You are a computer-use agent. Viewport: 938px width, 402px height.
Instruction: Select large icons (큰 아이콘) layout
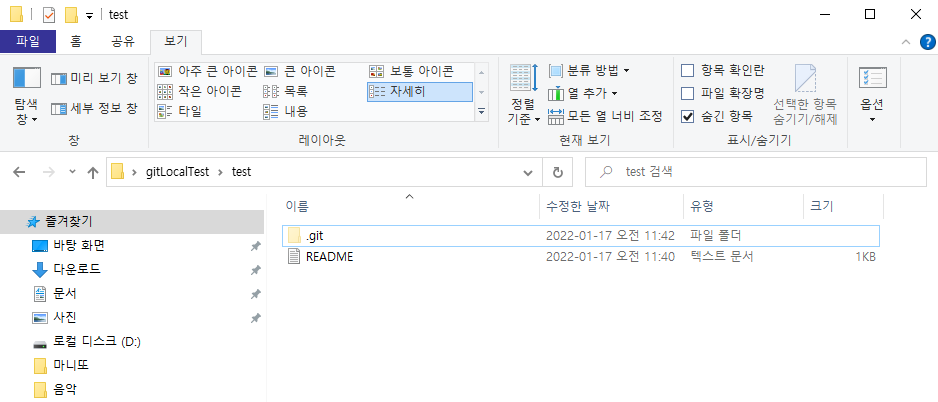pyautogui.click(x=300, y=72)
